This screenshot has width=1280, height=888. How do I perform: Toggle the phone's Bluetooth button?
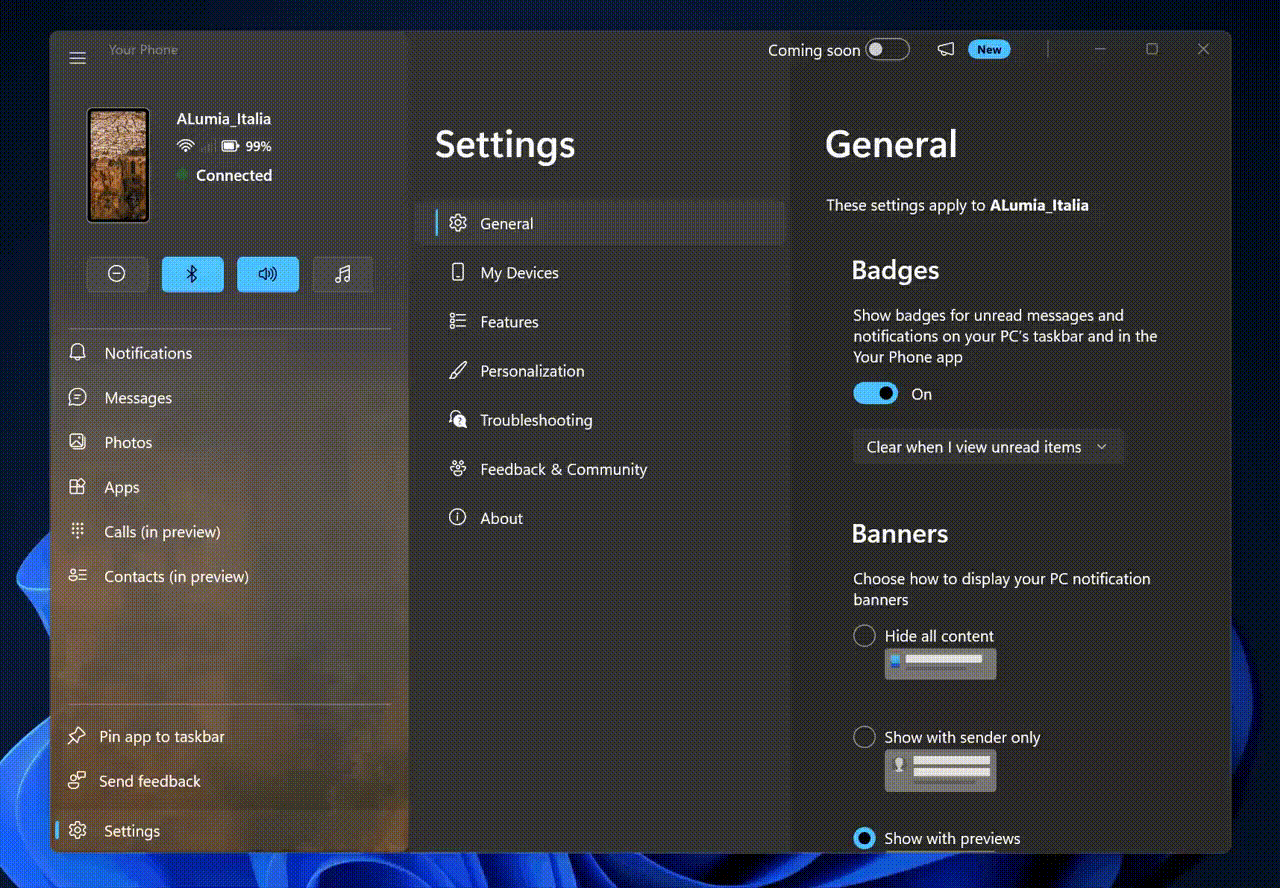tap(192, 273)
